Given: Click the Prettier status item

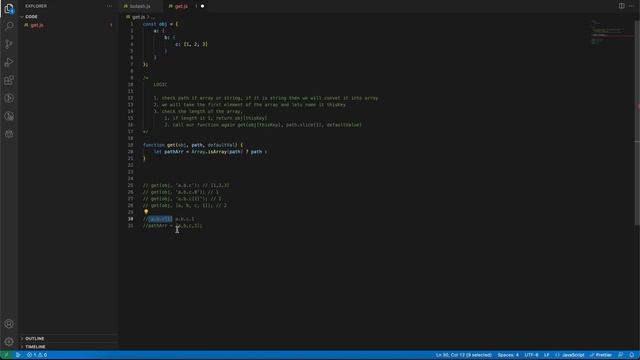Looking at the screenshot, I should click(x=601, y=355).
